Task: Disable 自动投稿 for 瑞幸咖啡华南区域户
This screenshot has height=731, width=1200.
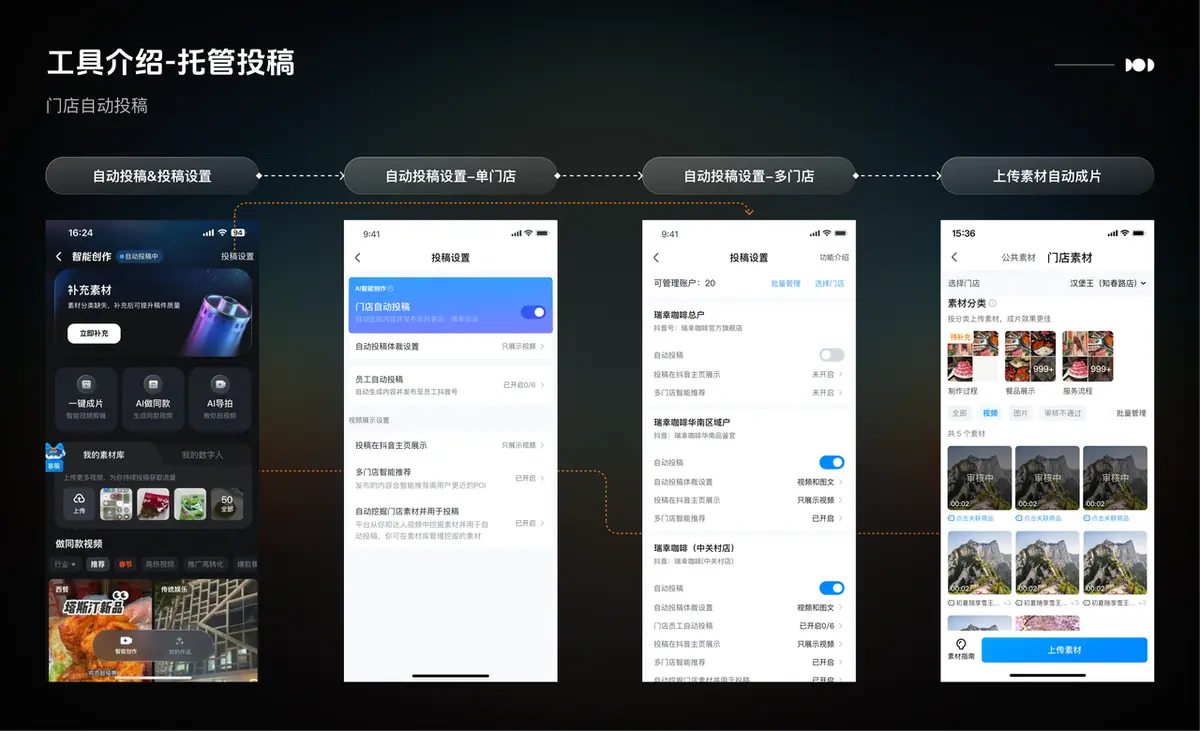Action: click(832, 462)
